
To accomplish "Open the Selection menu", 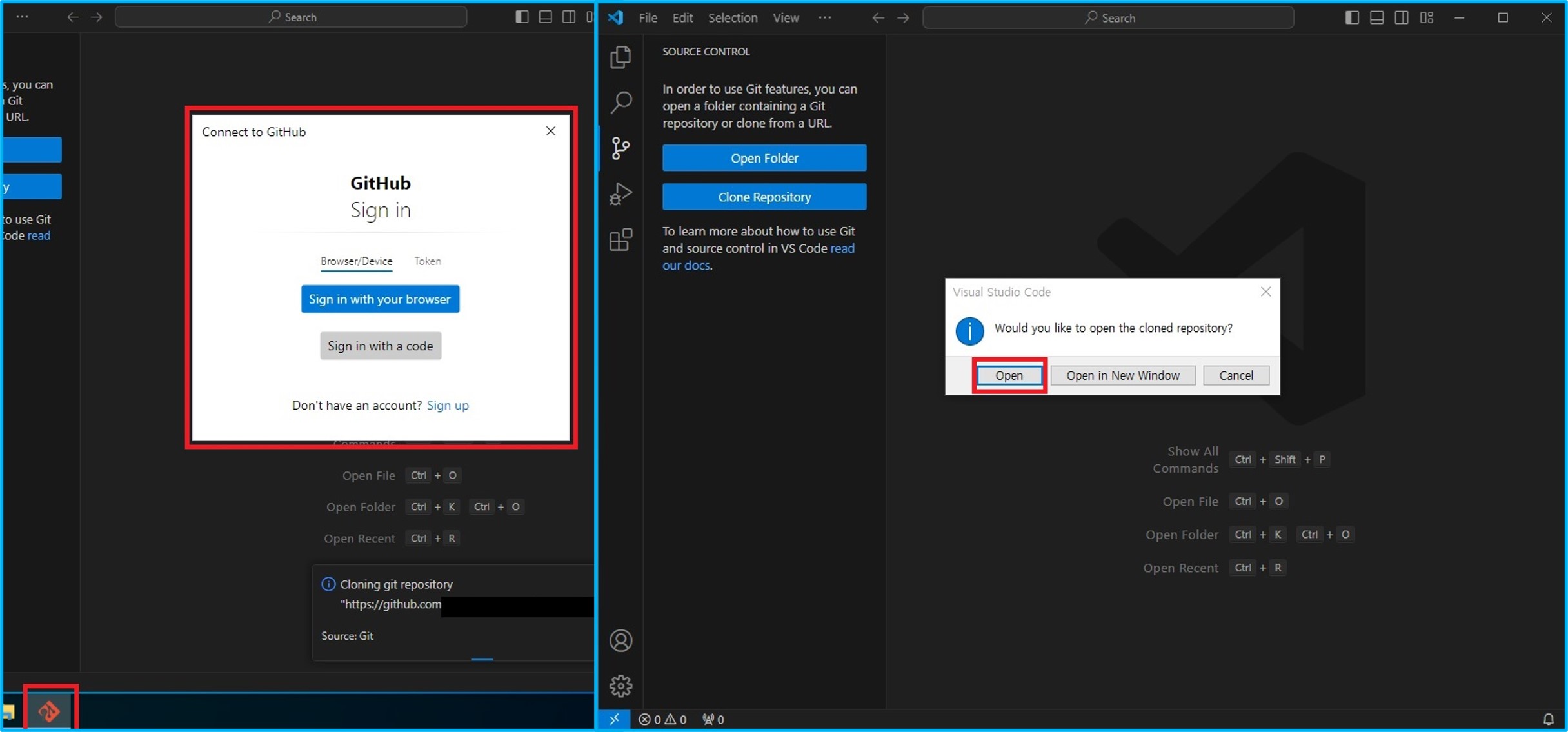I will coord(732,17).
